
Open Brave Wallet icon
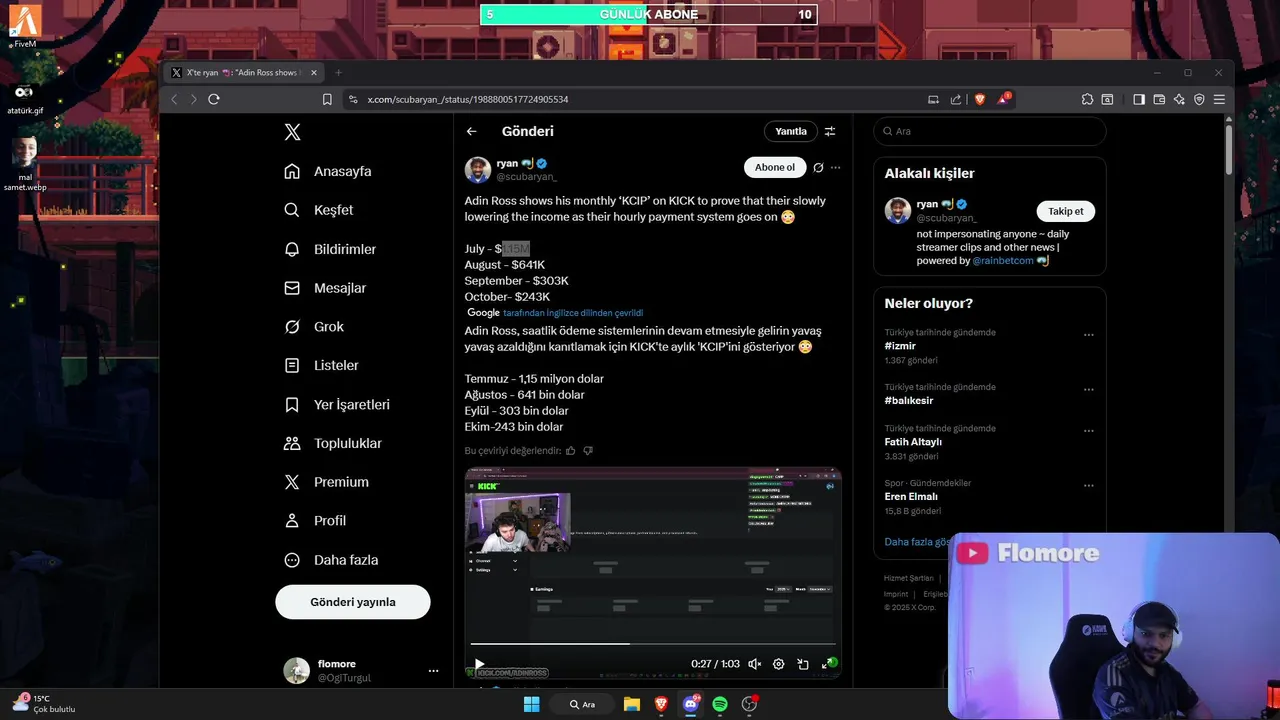coord(1159,99)
